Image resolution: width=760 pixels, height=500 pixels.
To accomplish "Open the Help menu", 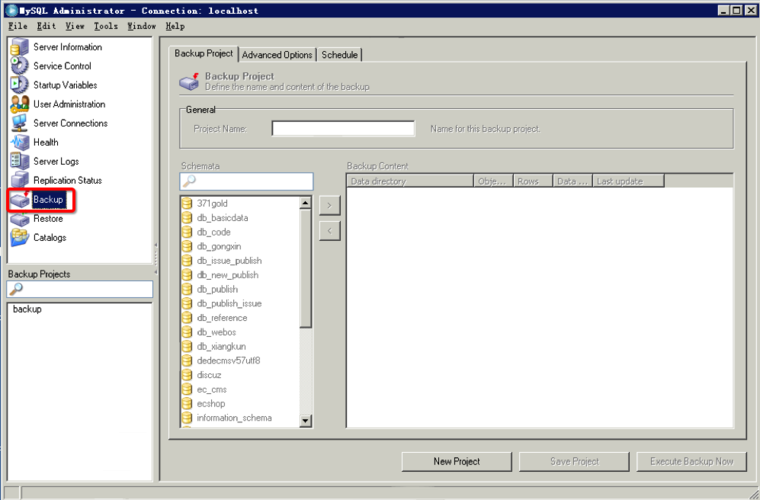I will coord(175,26).
